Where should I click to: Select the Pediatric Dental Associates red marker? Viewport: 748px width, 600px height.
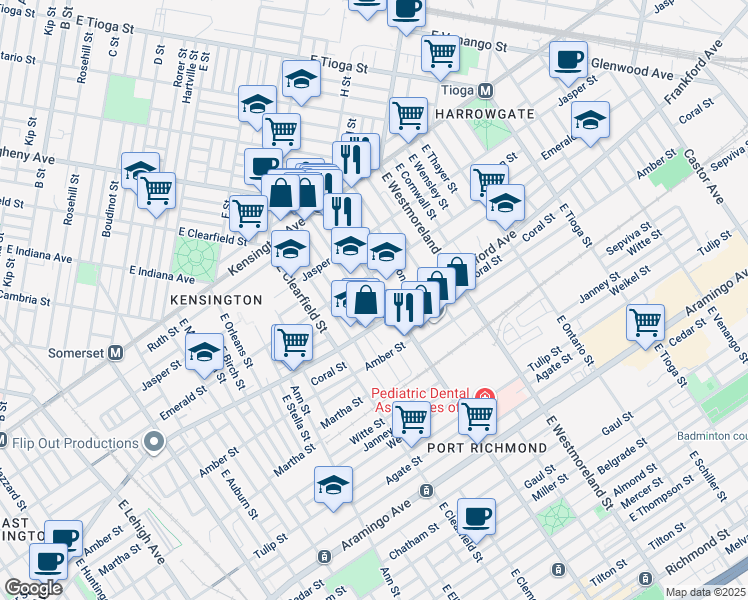pyautogui.click(x=486, y=395)
